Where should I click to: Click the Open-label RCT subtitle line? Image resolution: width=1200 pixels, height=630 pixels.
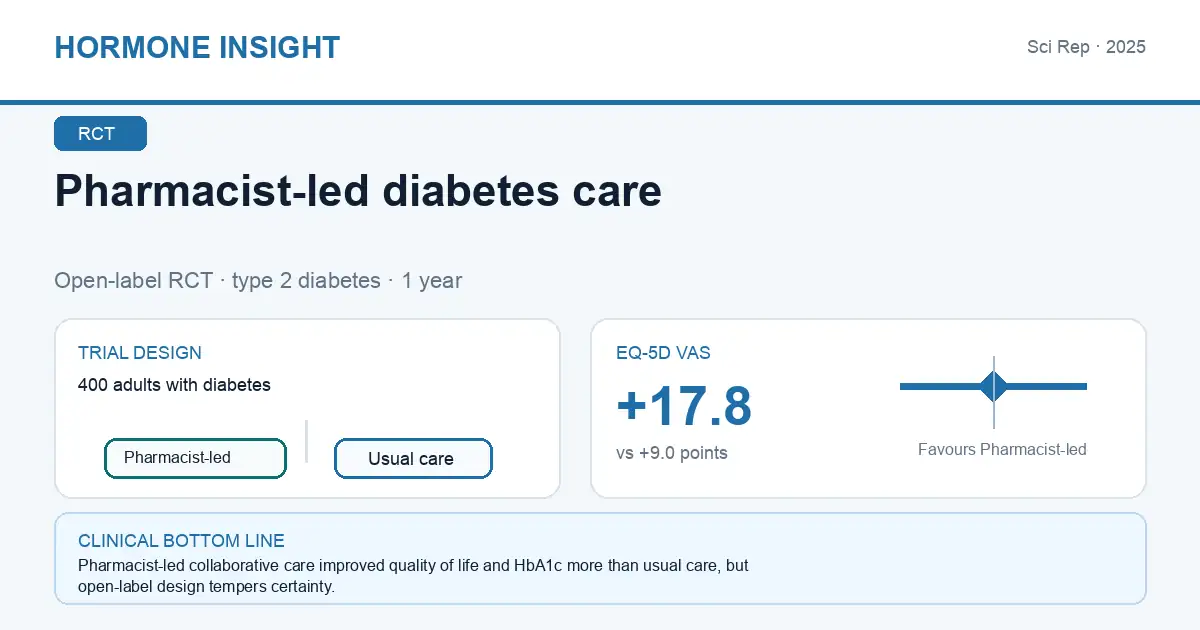[258, 280]
